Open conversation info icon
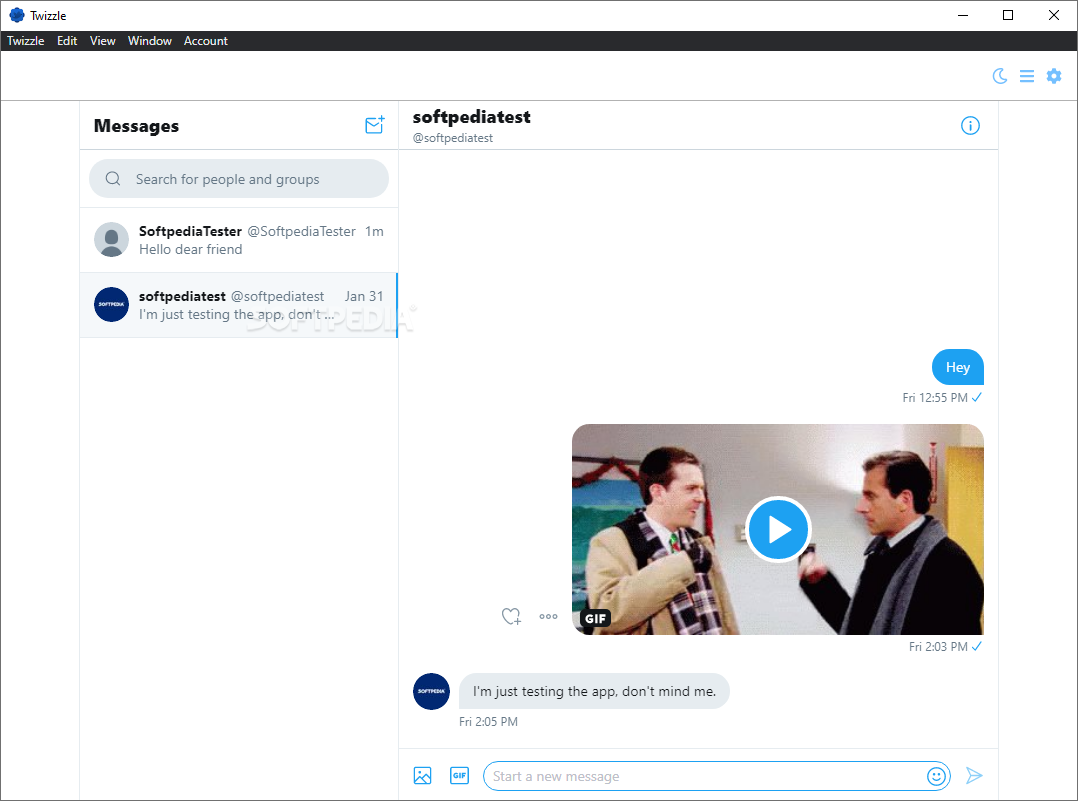The height and width of the screenshot is (801, 1078). [x=970, y=126]
